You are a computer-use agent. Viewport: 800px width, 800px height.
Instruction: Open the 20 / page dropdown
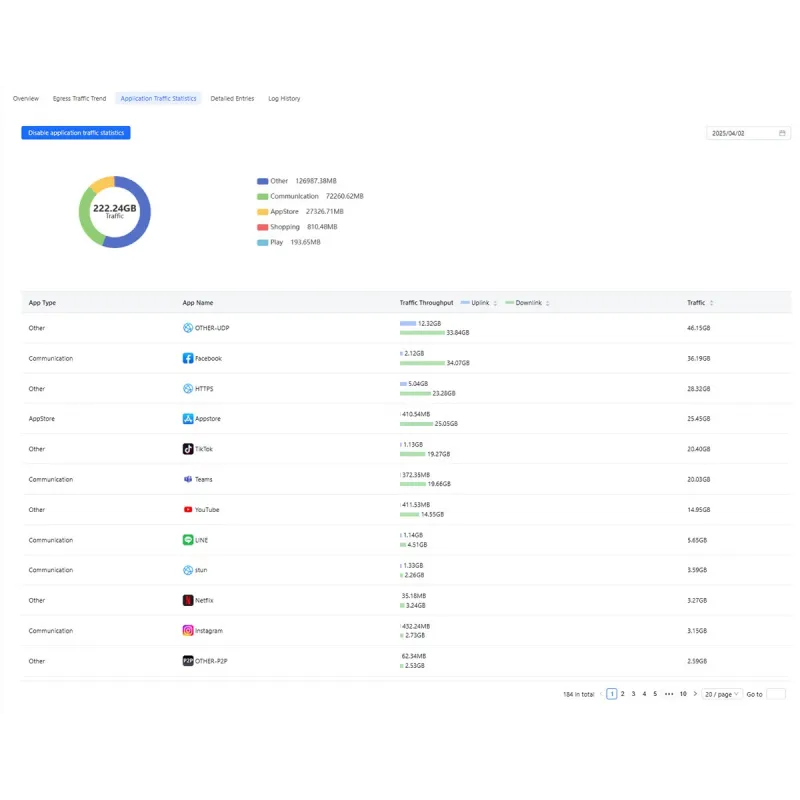[x=721, y=694]
